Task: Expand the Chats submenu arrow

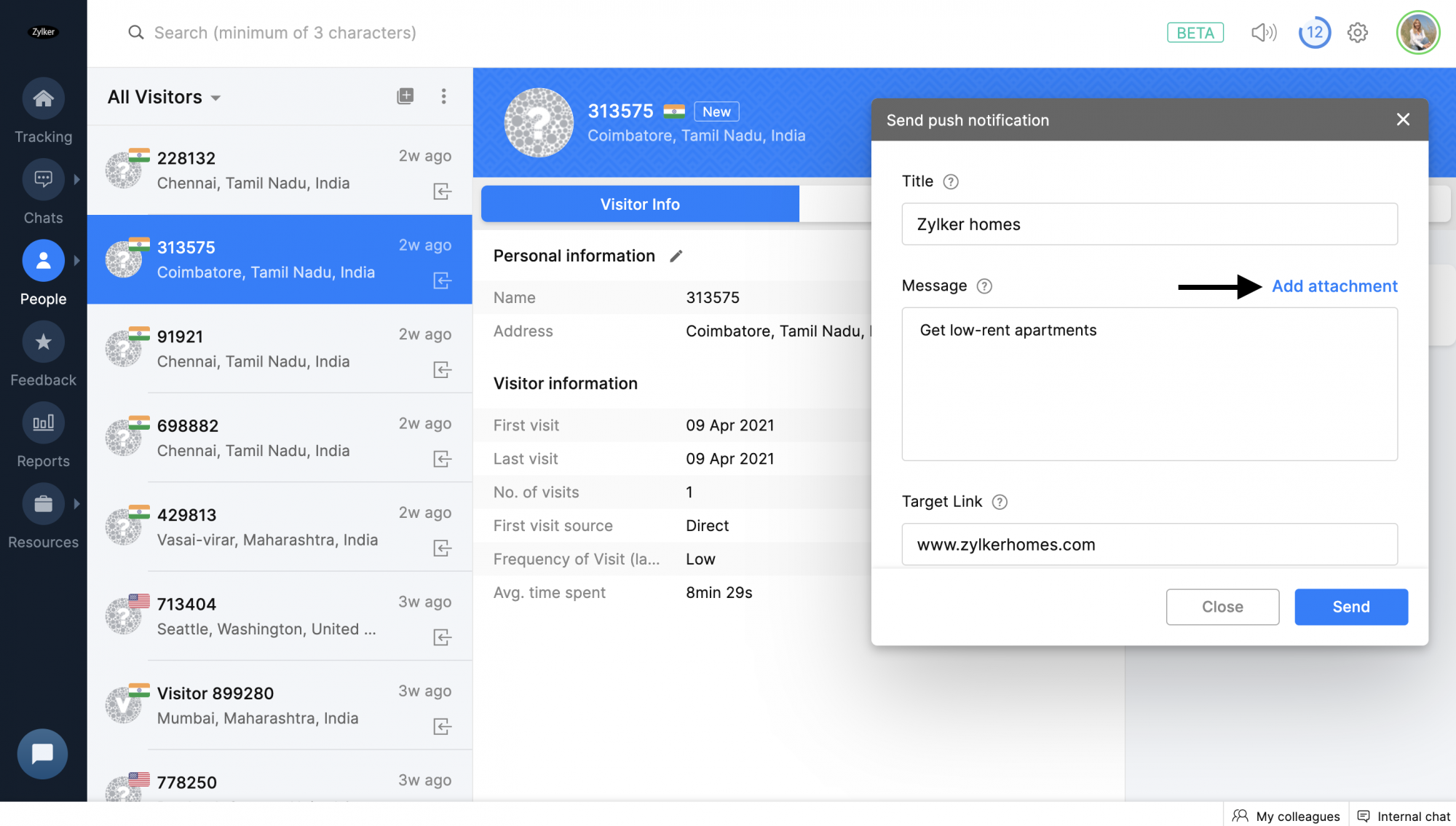Action: pyautogui.click(x=76, y=179)
